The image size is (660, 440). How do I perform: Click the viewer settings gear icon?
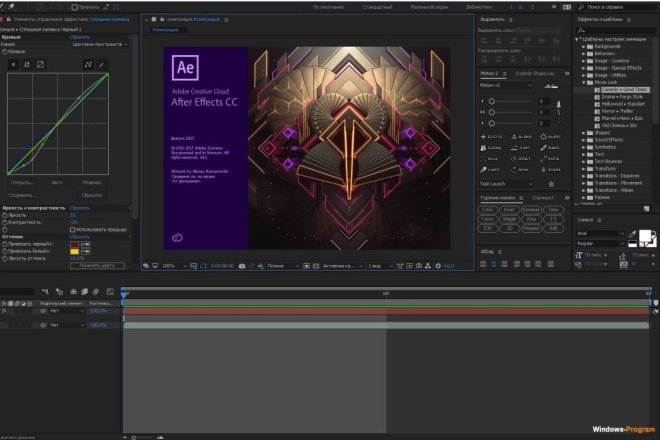tap(438, 266)
